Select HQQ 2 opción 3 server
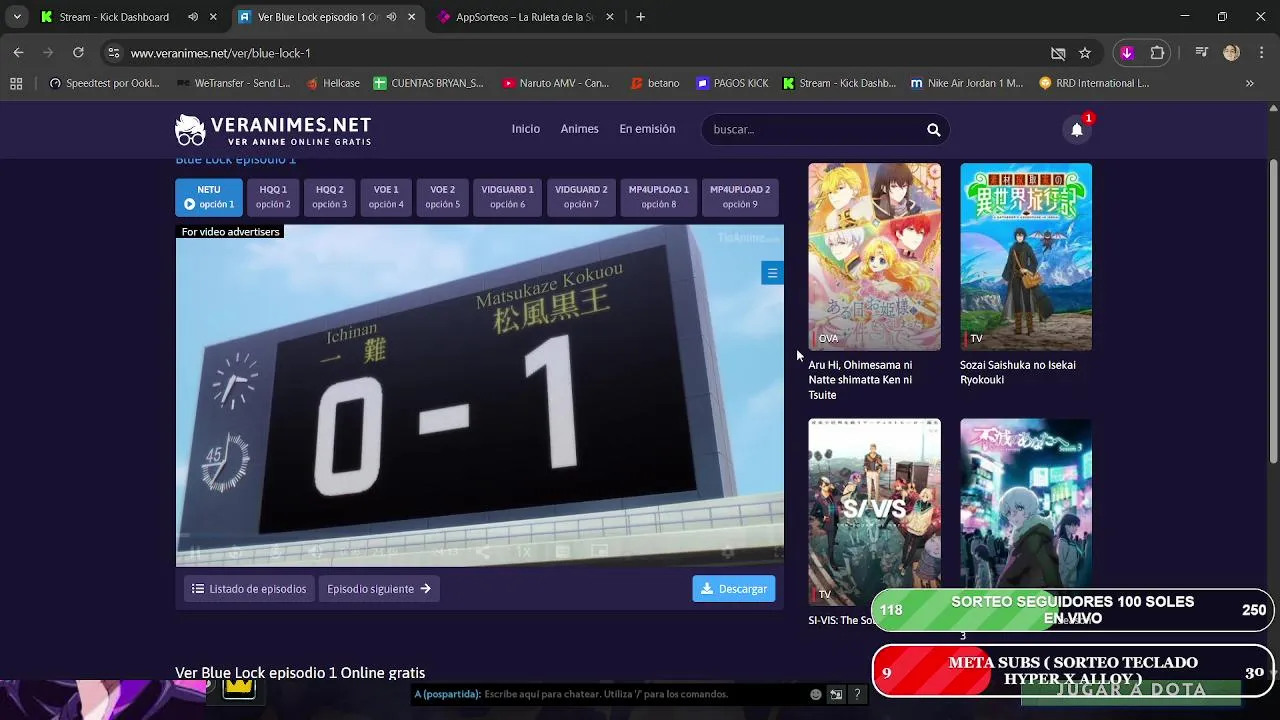 330,197
